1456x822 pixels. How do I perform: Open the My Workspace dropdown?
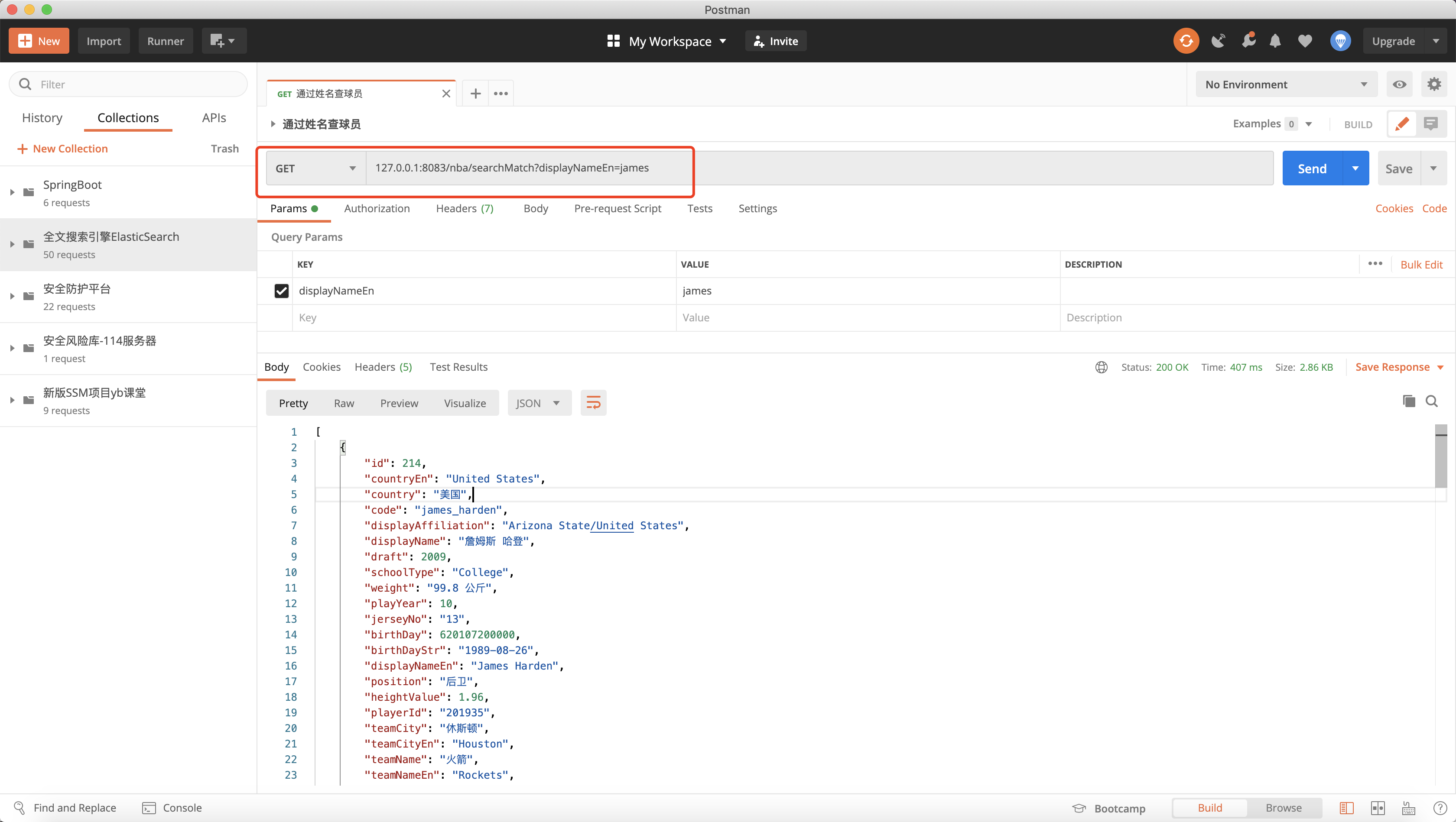[666, 41]
